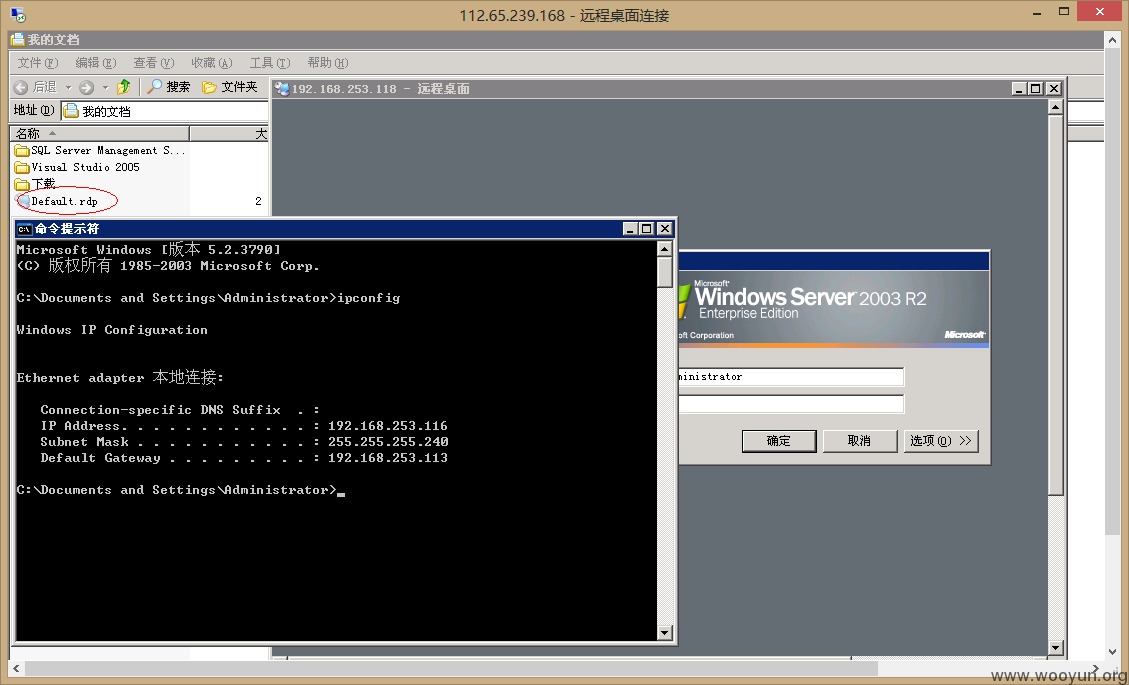Click the Back arrow icon in My Documents toolbar

coord(21,87)
